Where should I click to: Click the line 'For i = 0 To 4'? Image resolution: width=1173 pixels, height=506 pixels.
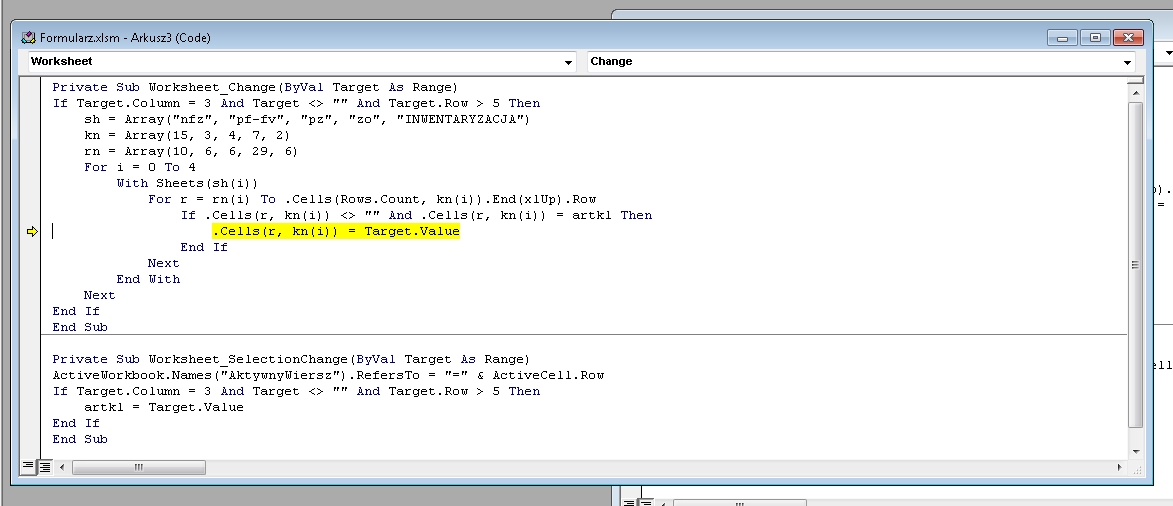(x=140, y=168)
